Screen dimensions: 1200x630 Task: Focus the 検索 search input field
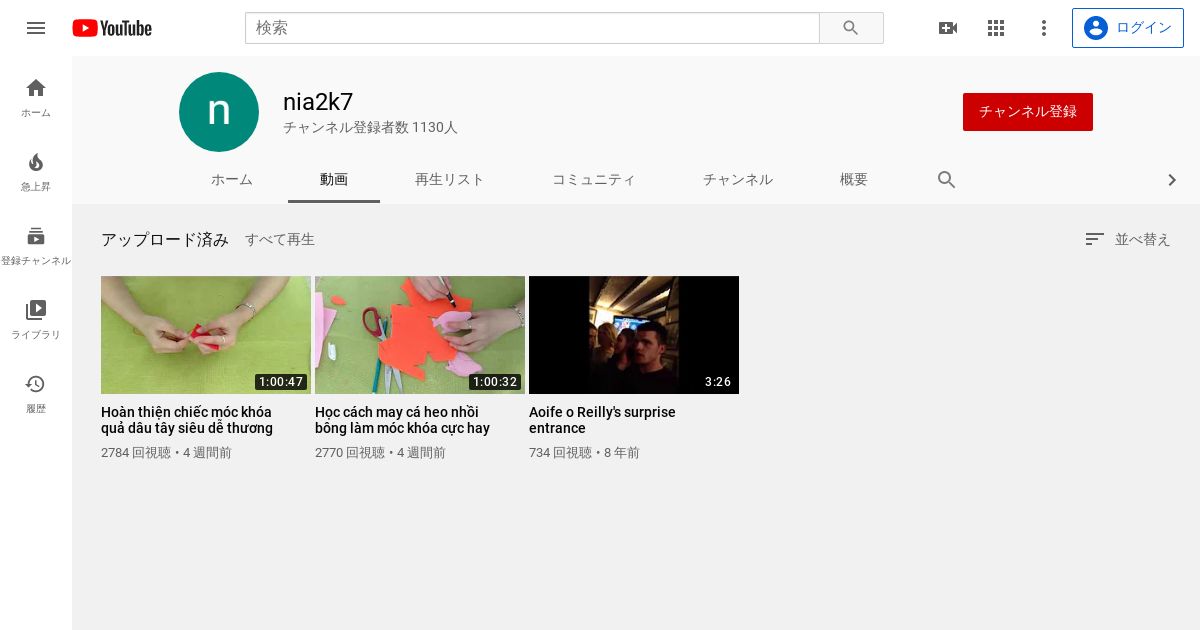(532, 28)
